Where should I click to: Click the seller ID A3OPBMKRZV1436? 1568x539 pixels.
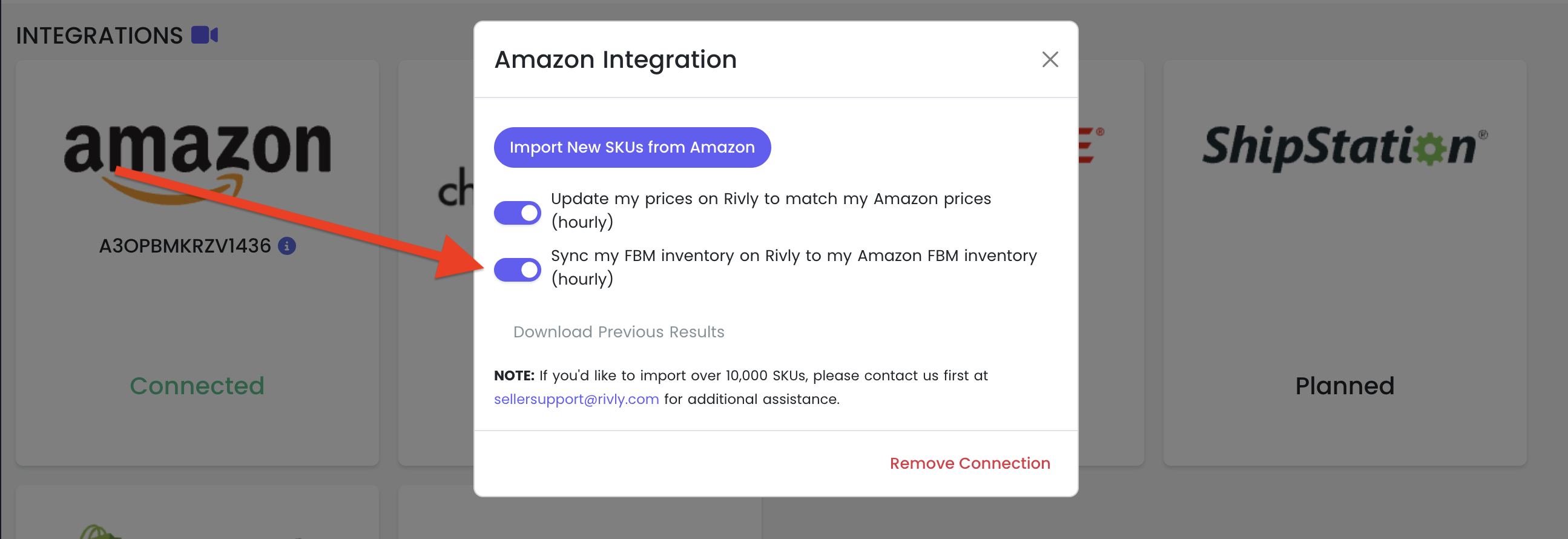(185, 246)
